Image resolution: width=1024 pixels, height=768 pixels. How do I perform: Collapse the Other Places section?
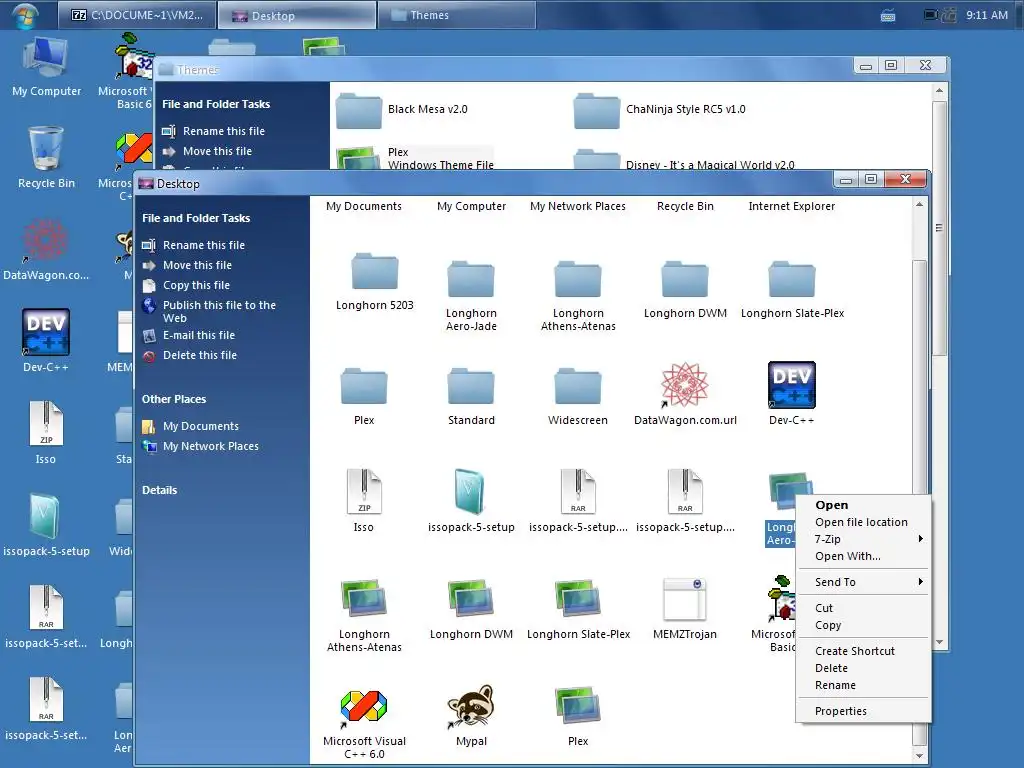[x=174, y=399]
